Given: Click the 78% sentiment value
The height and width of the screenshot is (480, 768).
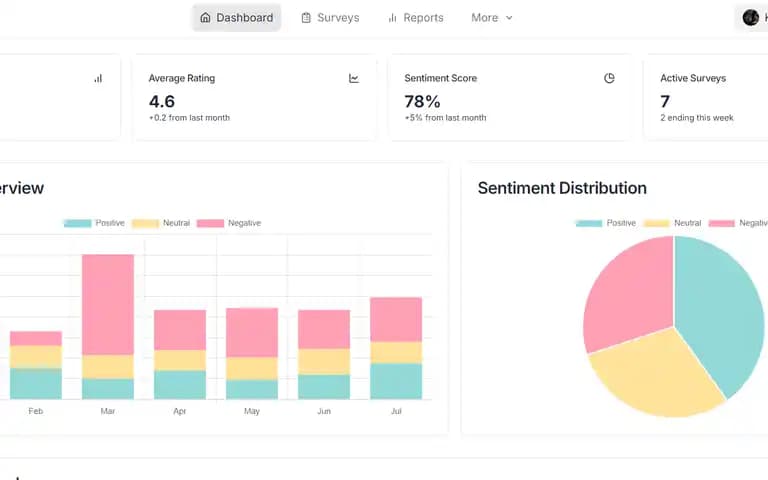Looking at the screenshot, I should (422, 101).
